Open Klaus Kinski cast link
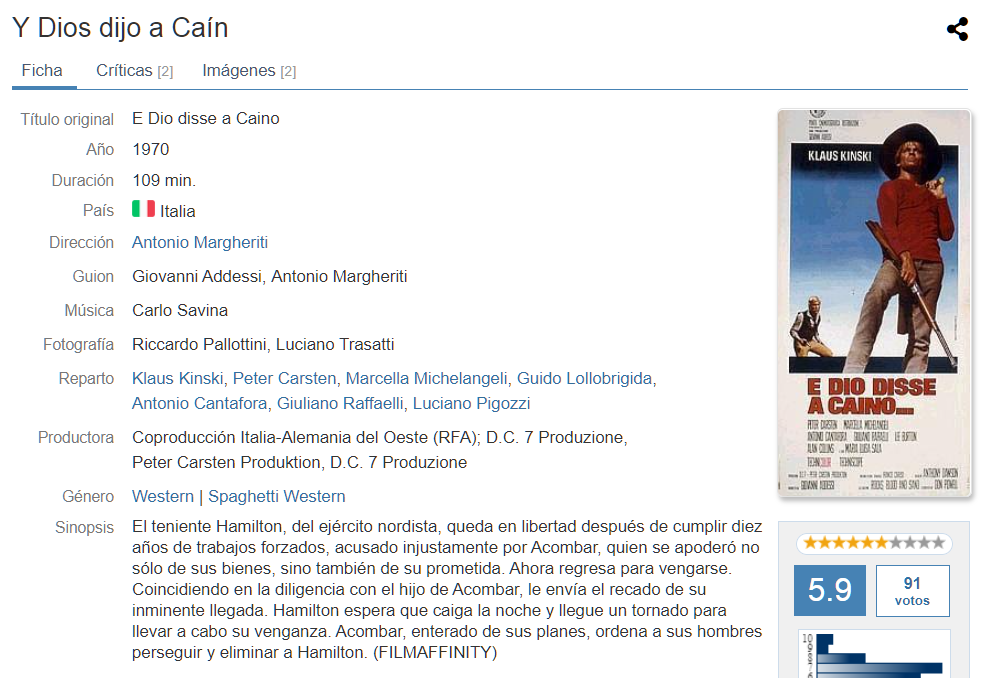The width and height of the screenshot is (986, 678). (177, 378)
